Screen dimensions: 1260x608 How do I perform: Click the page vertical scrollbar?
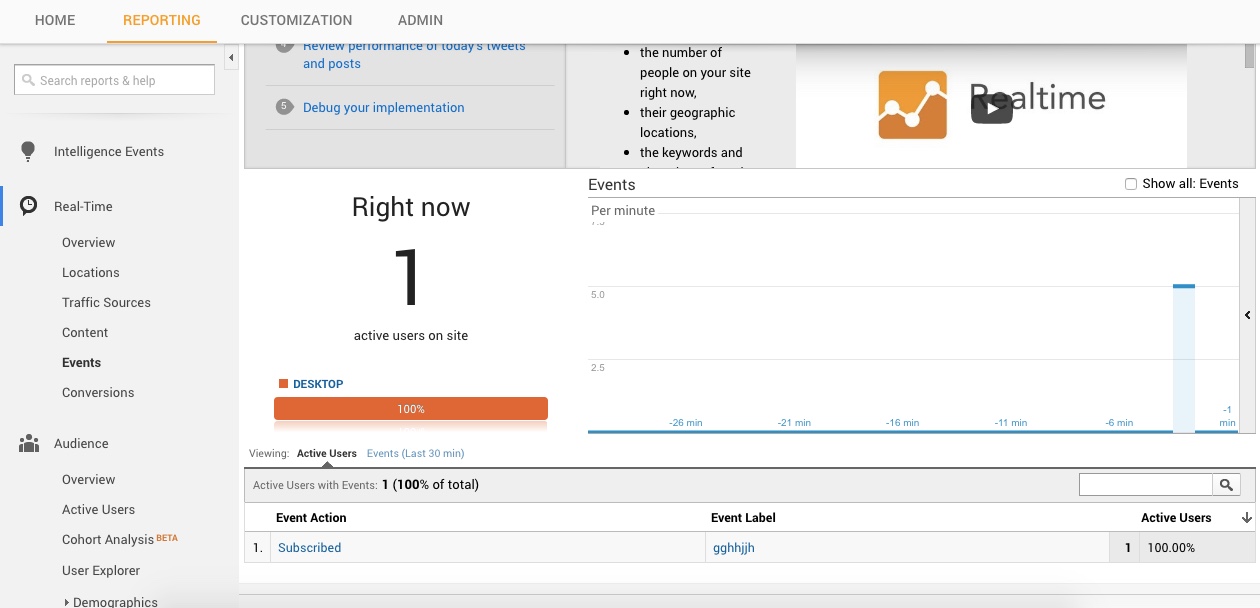(1250, 56)
